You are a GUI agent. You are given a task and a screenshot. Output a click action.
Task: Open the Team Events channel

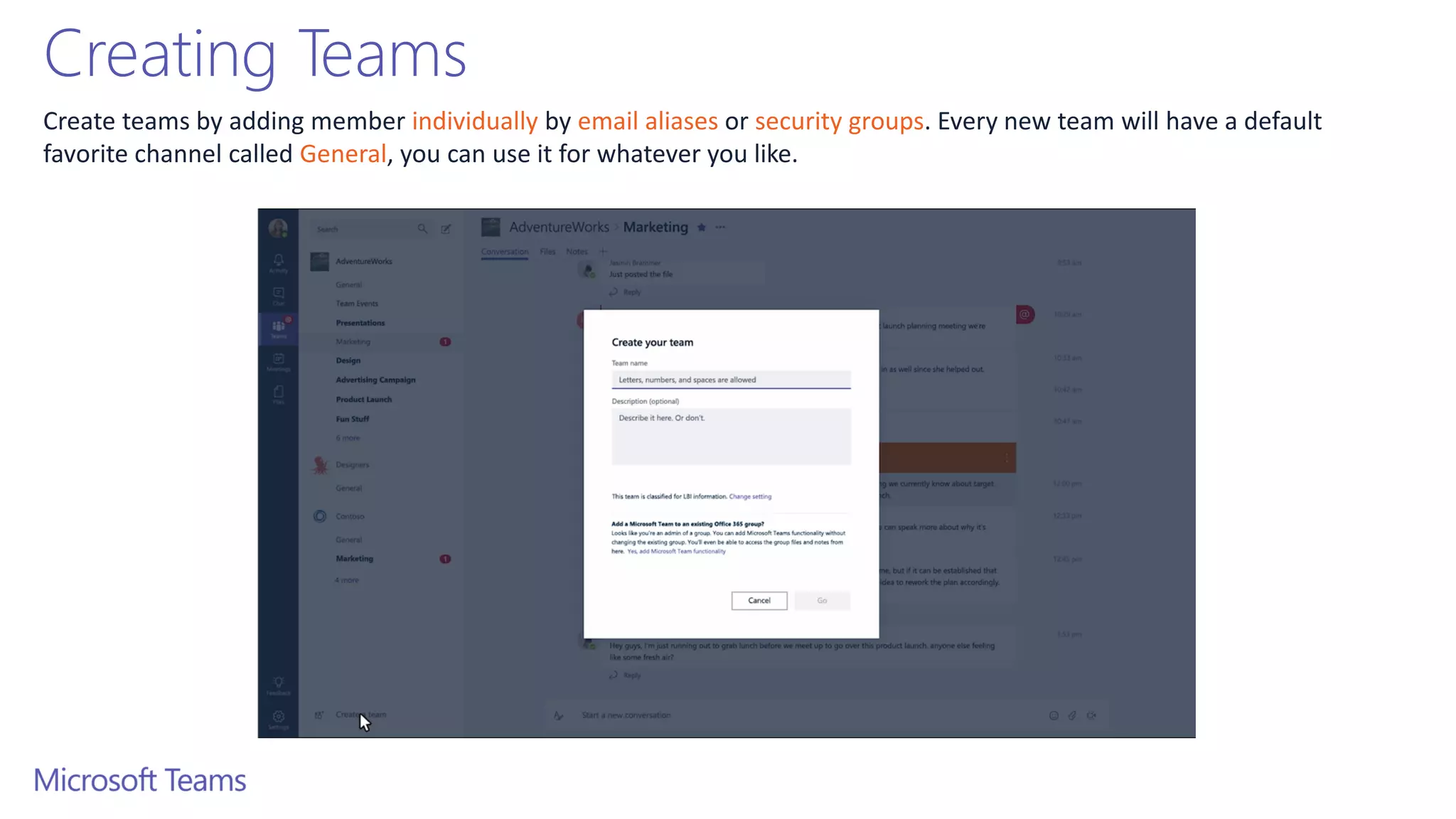point(357,304)
